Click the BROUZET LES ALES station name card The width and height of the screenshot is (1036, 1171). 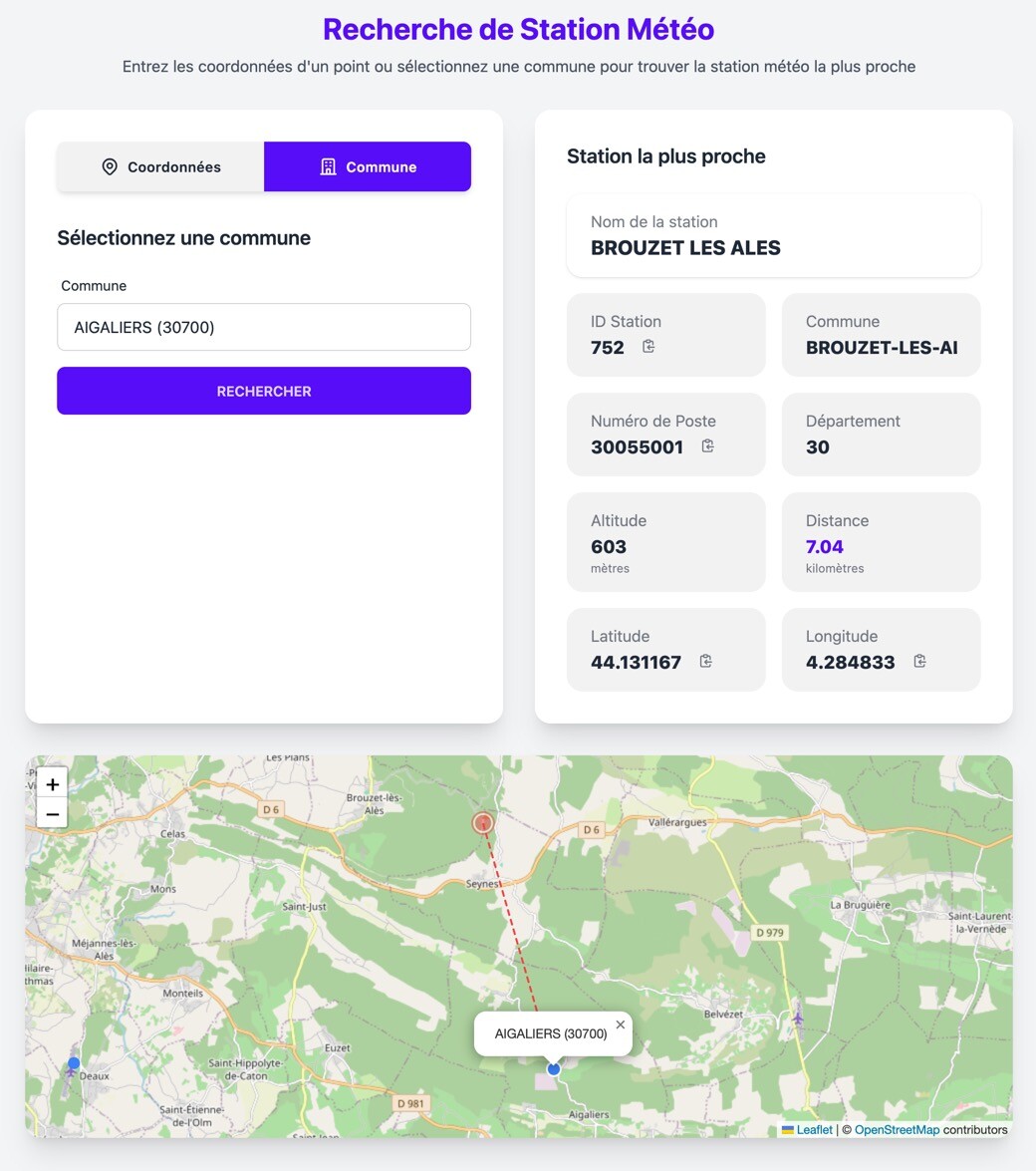773,235
